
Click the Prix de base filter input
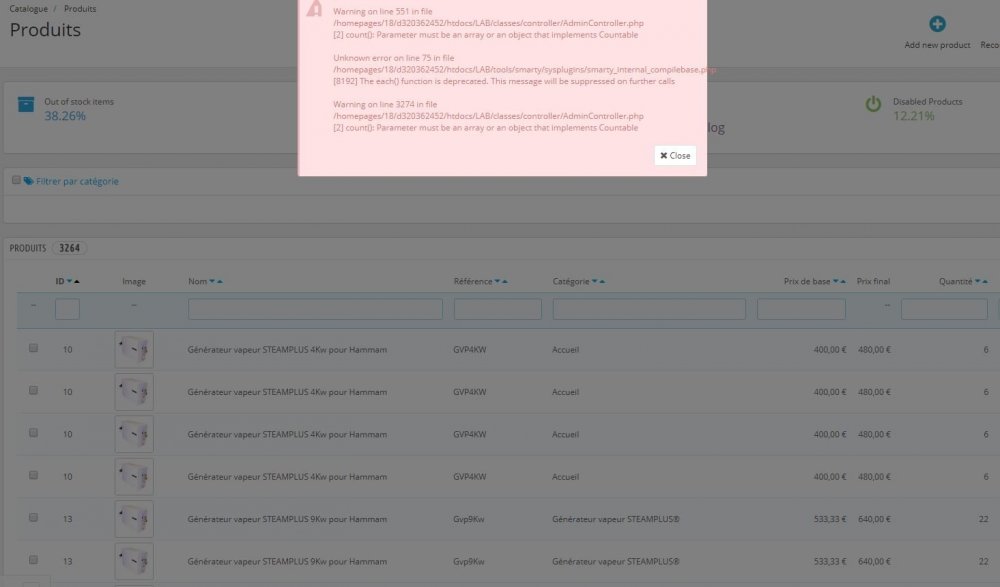[x=802, y=309]
